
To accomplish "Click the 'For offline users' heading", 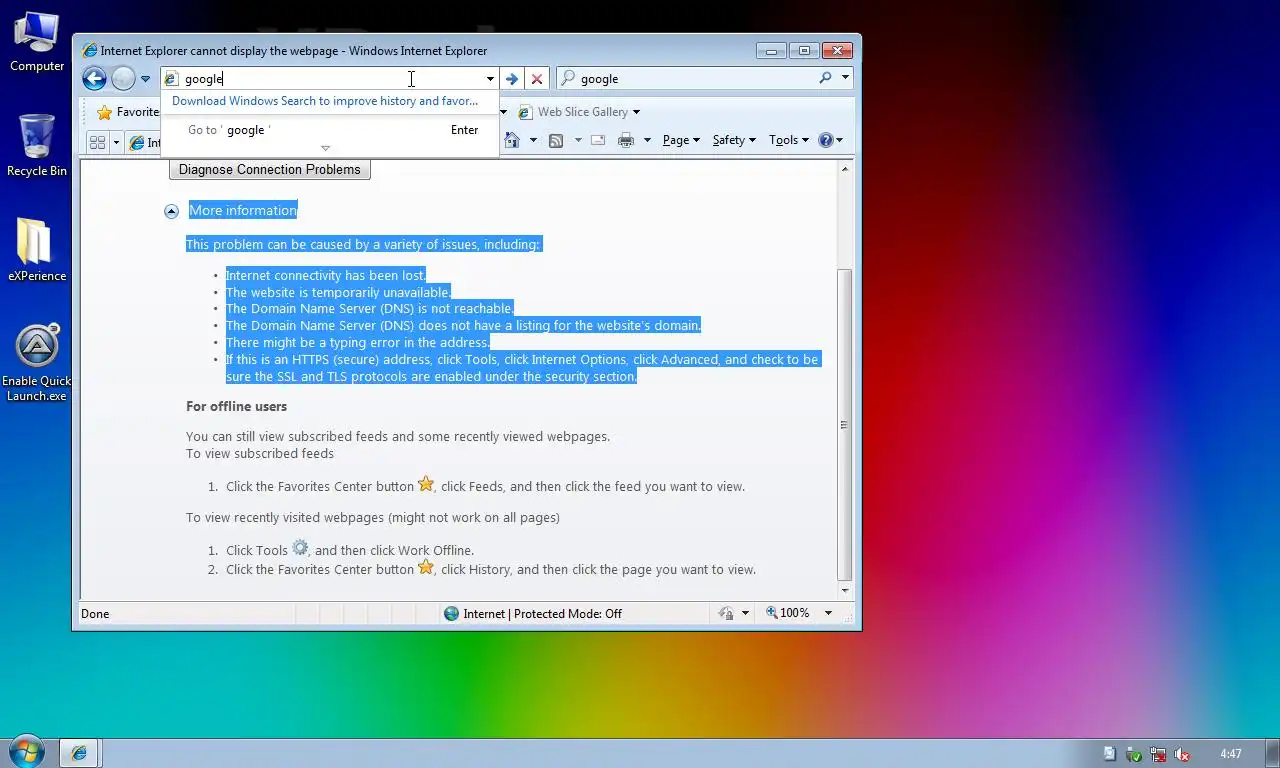I will pos(236,406).
